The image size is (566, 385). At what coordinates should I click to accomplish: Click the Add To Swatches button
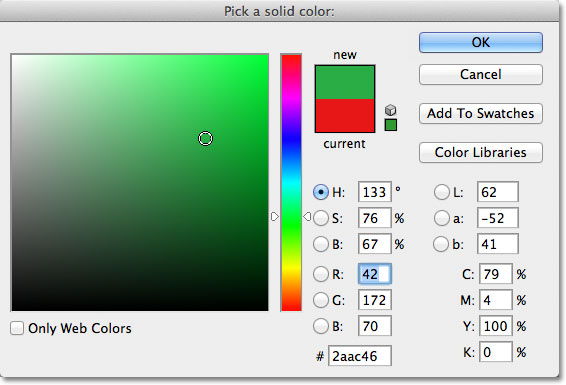(481, 113)
